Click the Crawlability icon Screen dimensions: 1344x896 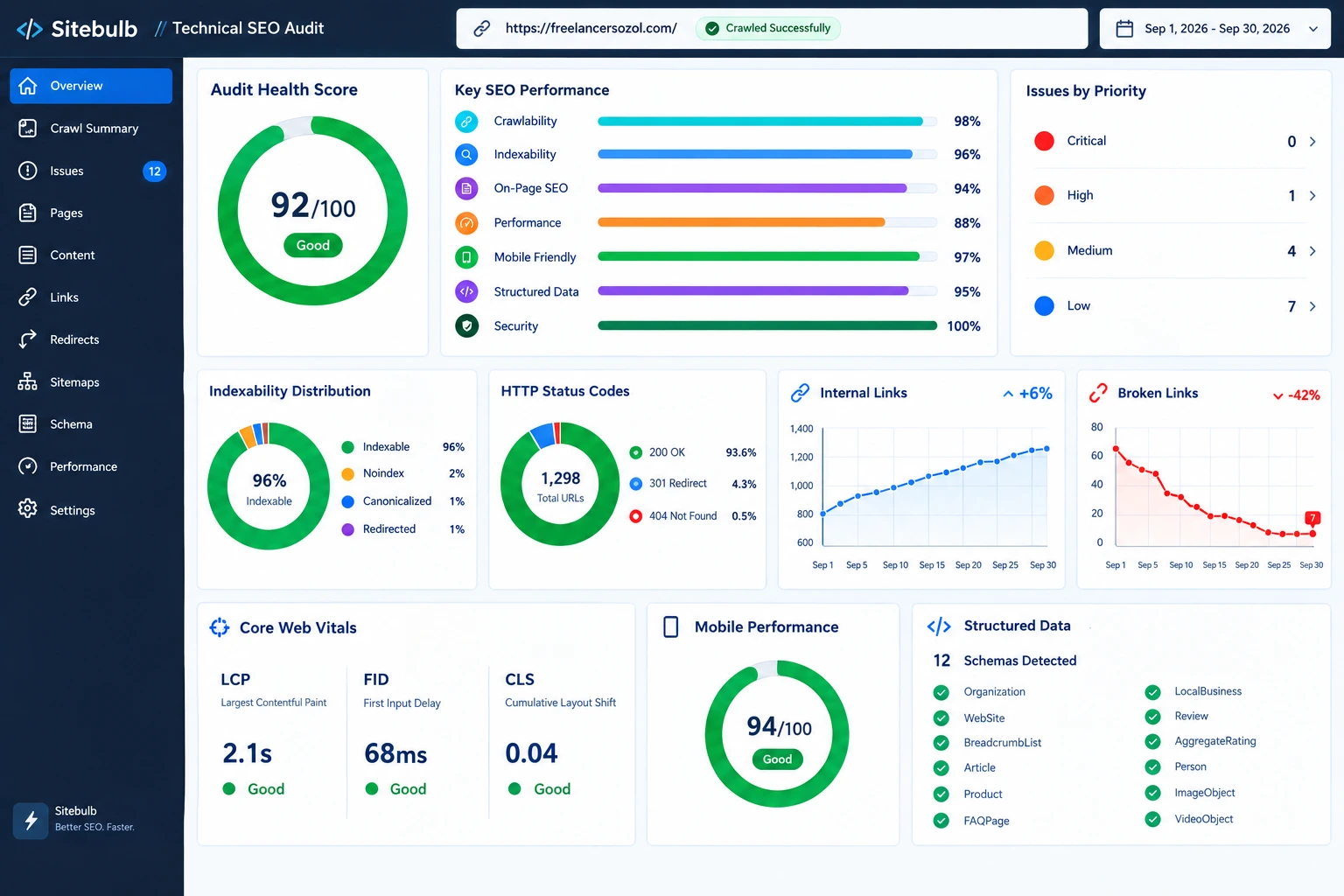pyautogui.click(x=466, y=122)
